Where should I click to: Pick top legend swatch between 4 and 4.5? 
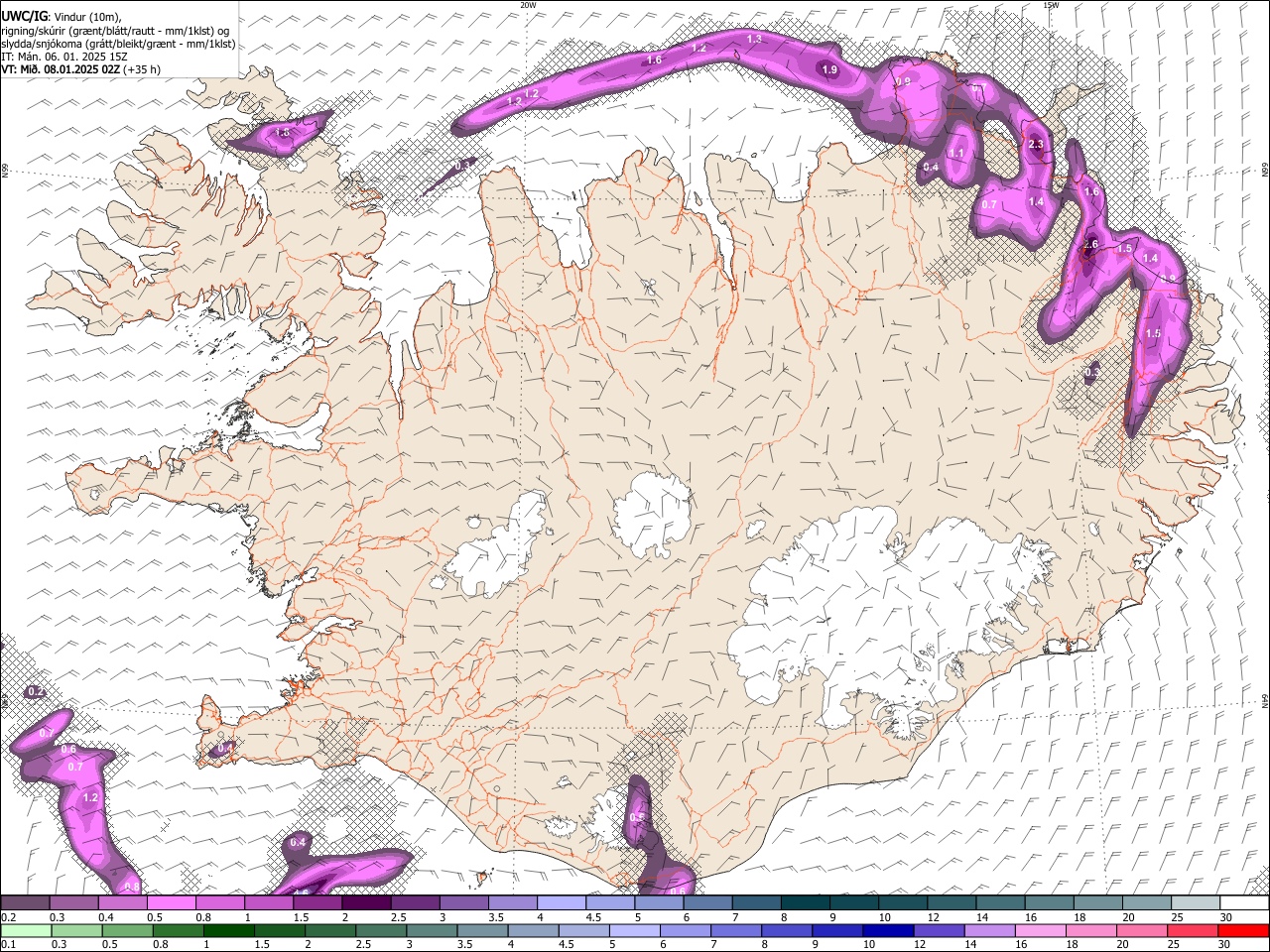tap(562, 903)
